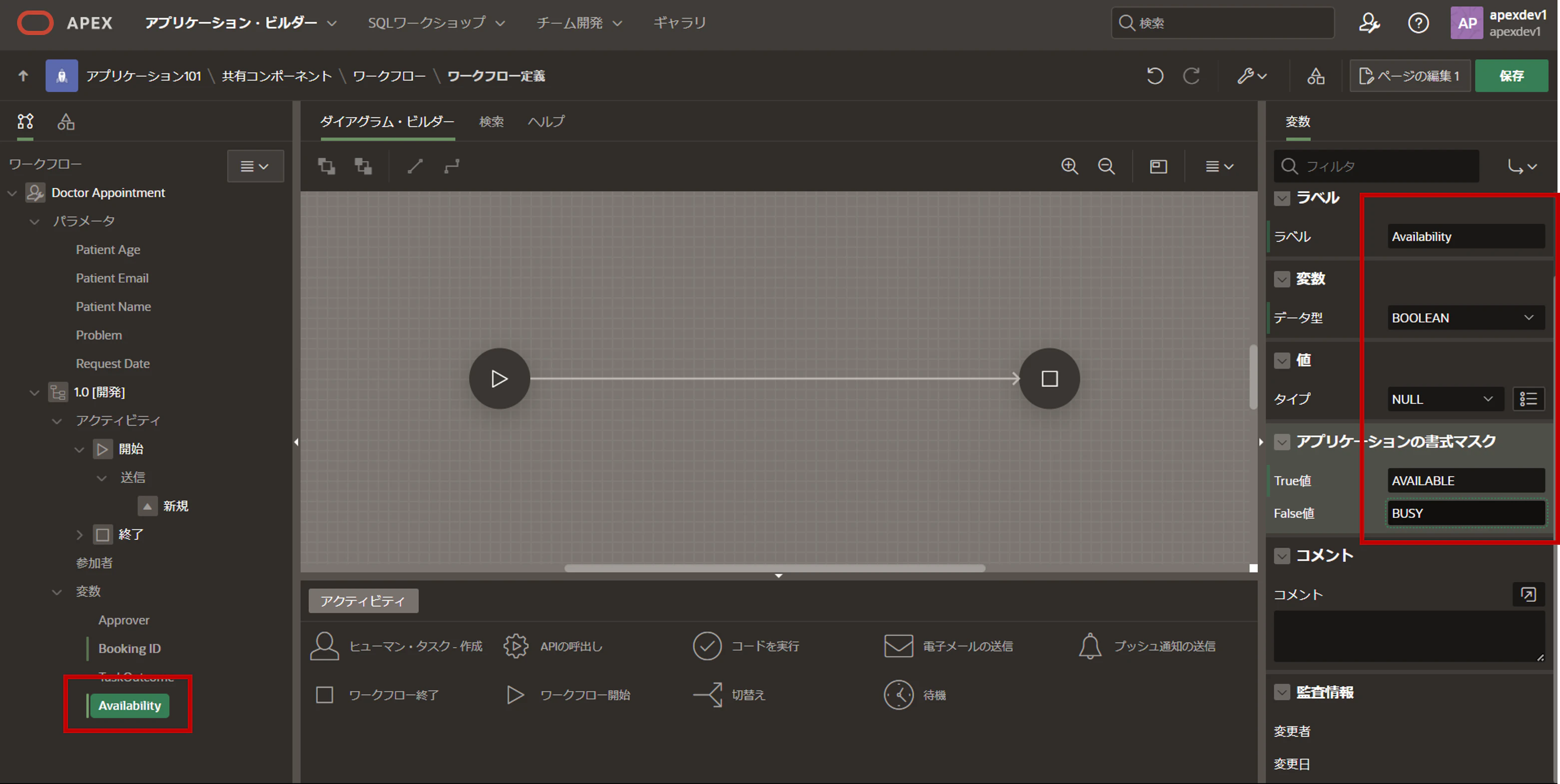Viewport: 1560px width, 784px height.
Task: Select the Send Email activity icon
Action: pyautogui.click(x=898, y=646)
